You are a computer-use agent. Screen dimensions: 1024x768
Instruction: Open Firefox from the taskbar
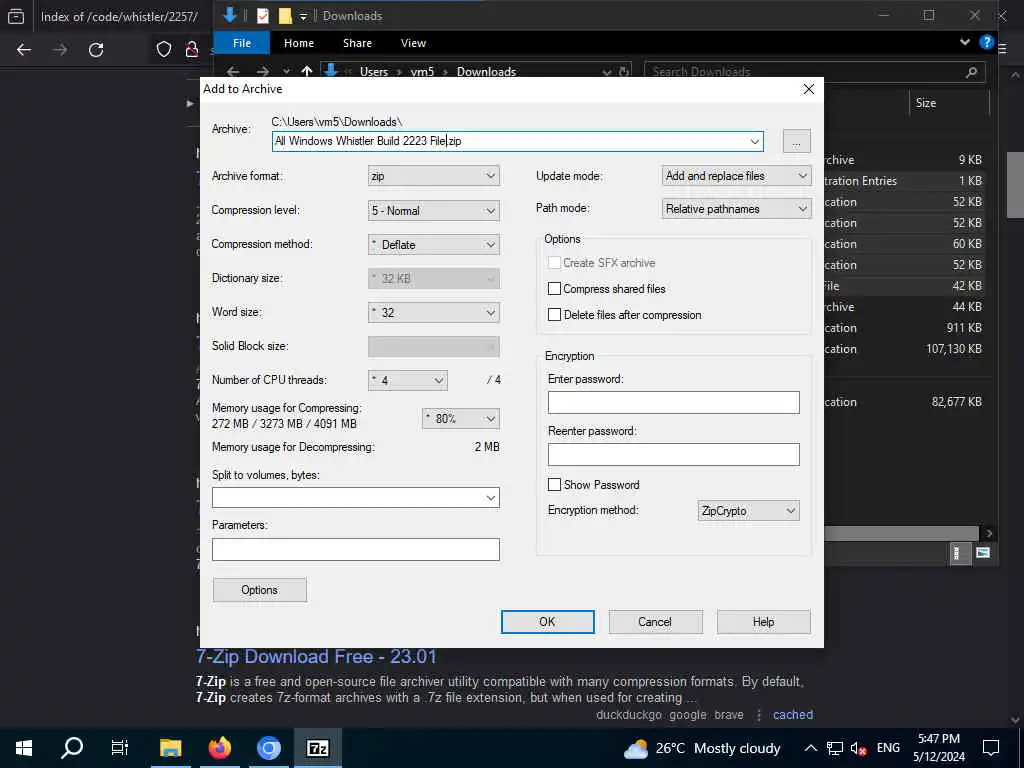pyautogui.click(x=219, y=748)
